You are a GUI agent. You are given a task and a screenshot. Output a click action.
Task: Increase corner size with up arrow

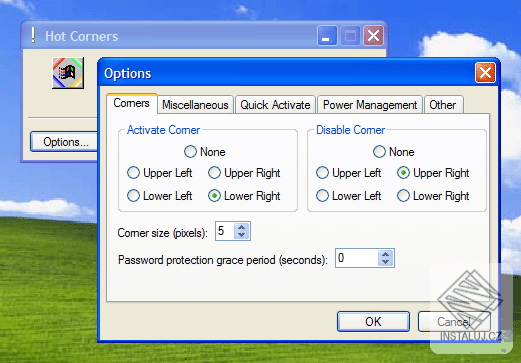242,227
